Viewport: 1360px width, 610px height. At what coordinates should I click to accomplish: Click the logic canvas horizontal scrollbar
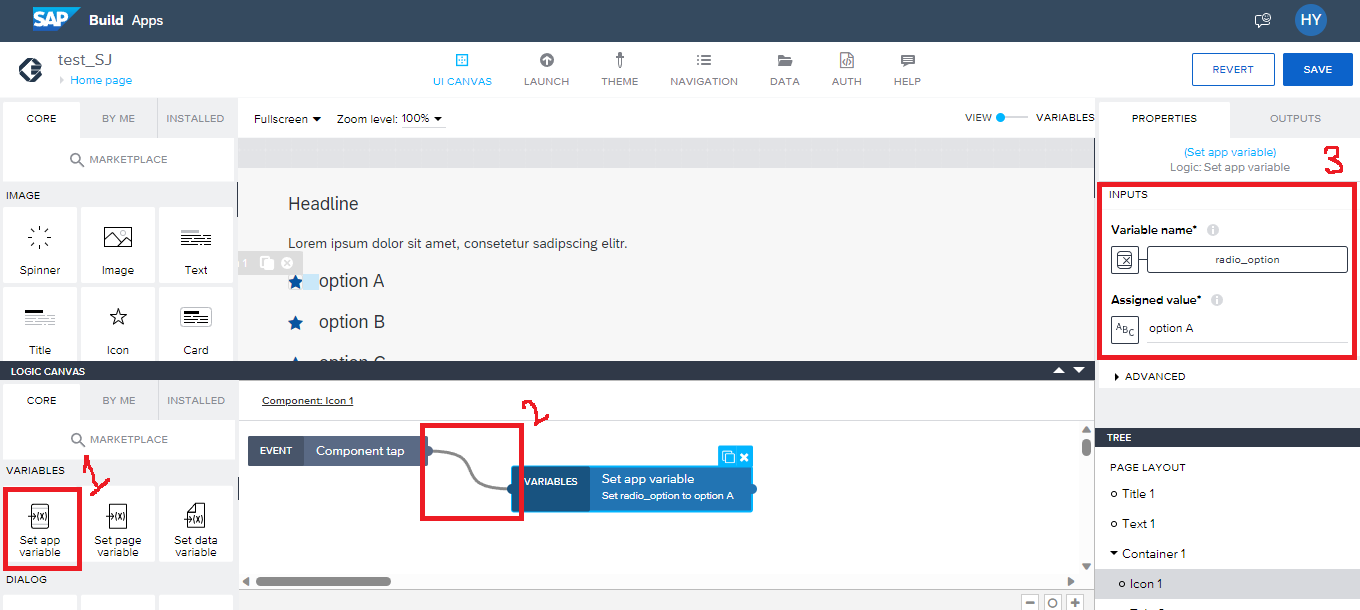click(x=323, y=581)
